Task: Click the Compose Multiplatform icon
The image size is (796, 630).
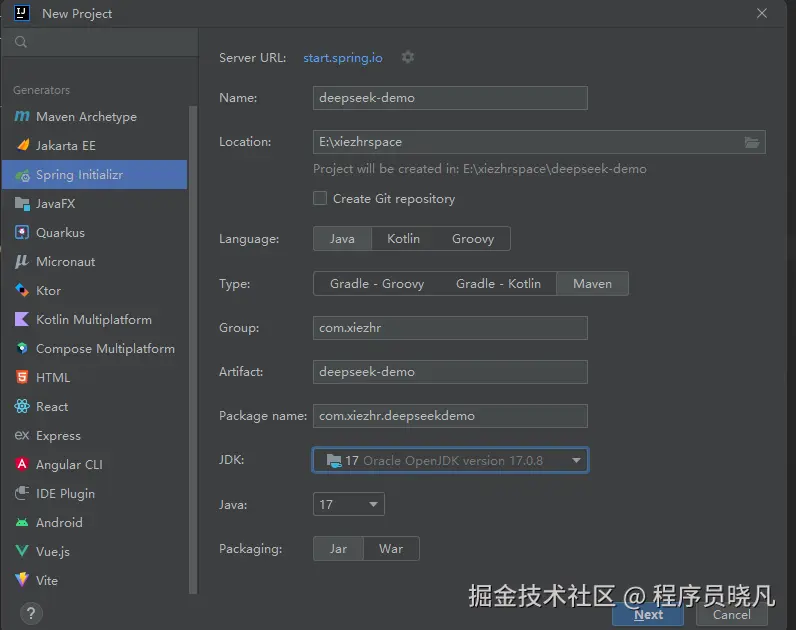Action: (x=22, y=348)
